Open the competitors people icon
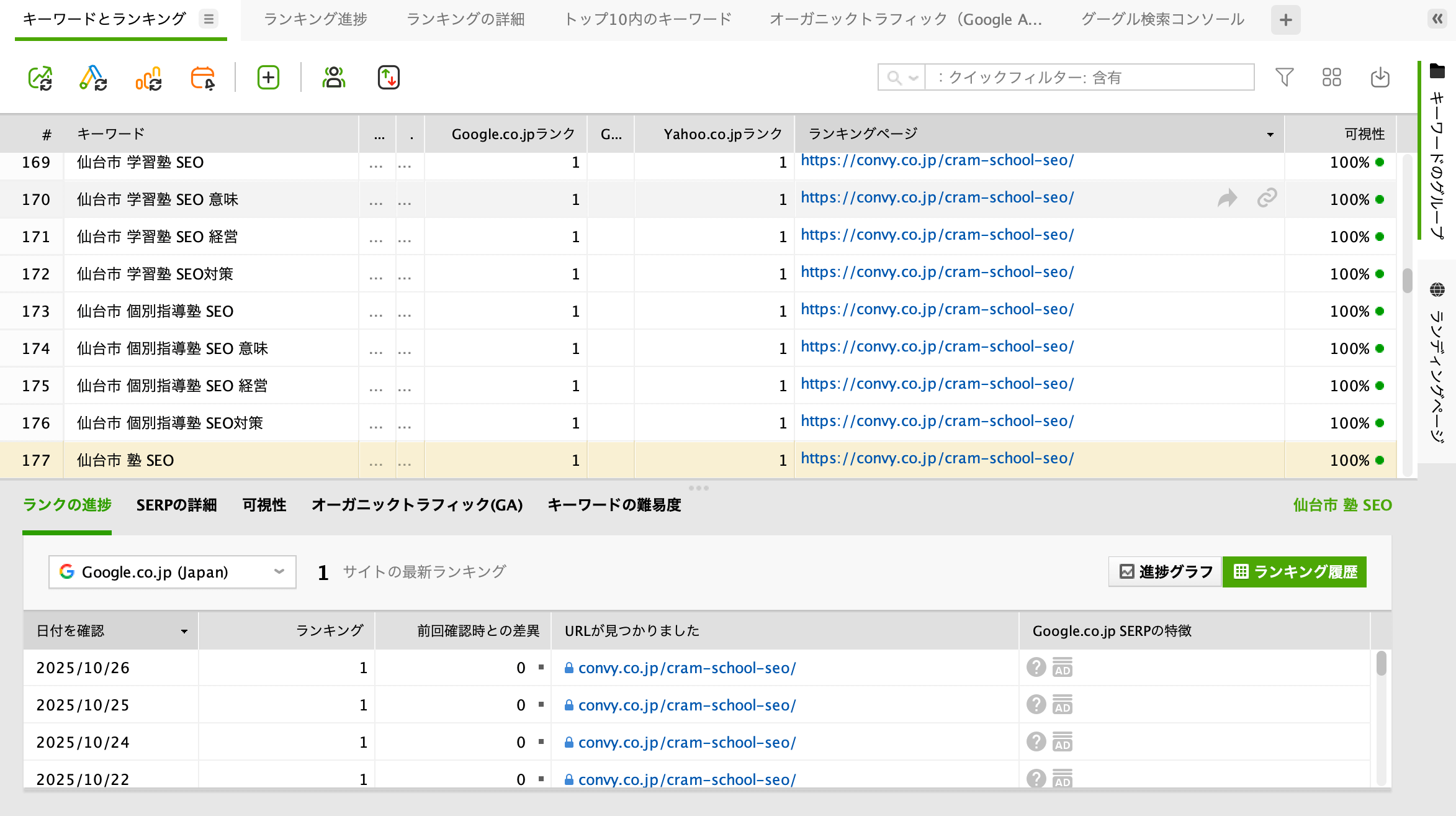 [x=334, y=78]
